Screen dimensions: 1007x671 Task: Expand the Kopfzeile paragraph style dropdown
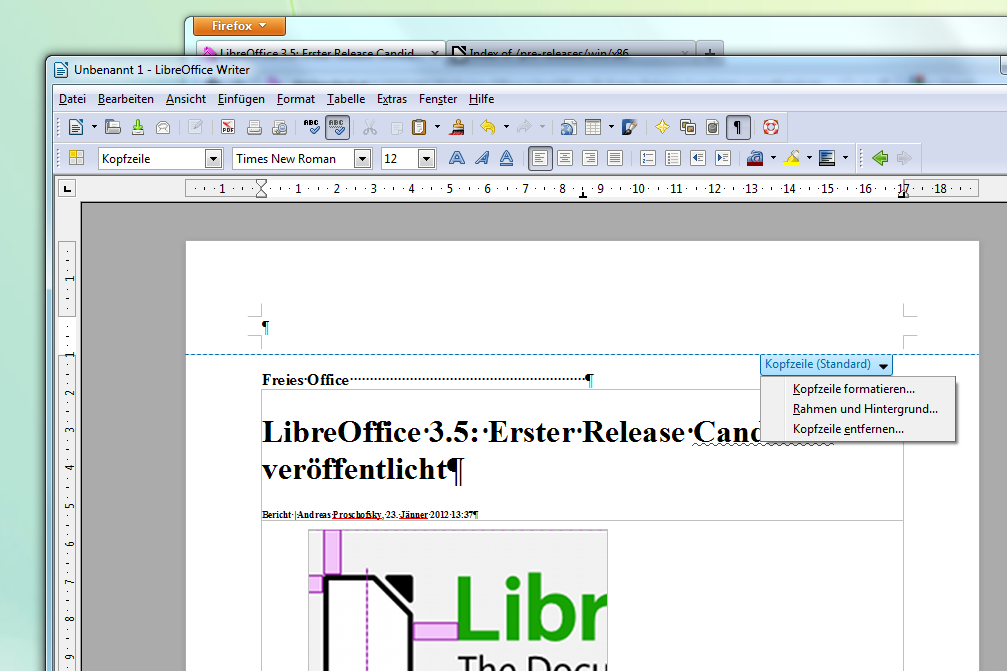pyautogui.click(x=213, y=159)
